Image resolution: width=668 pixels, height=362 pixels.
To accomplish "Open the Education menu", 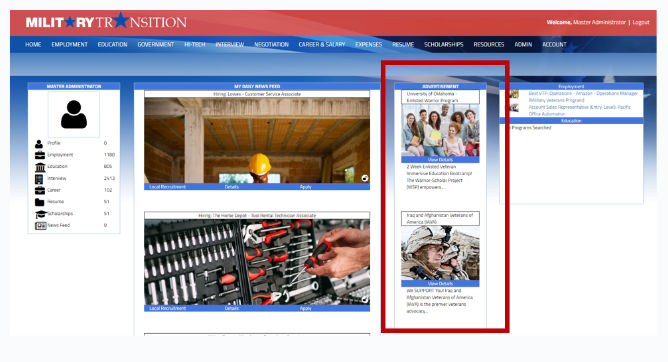I will point(112,44).
